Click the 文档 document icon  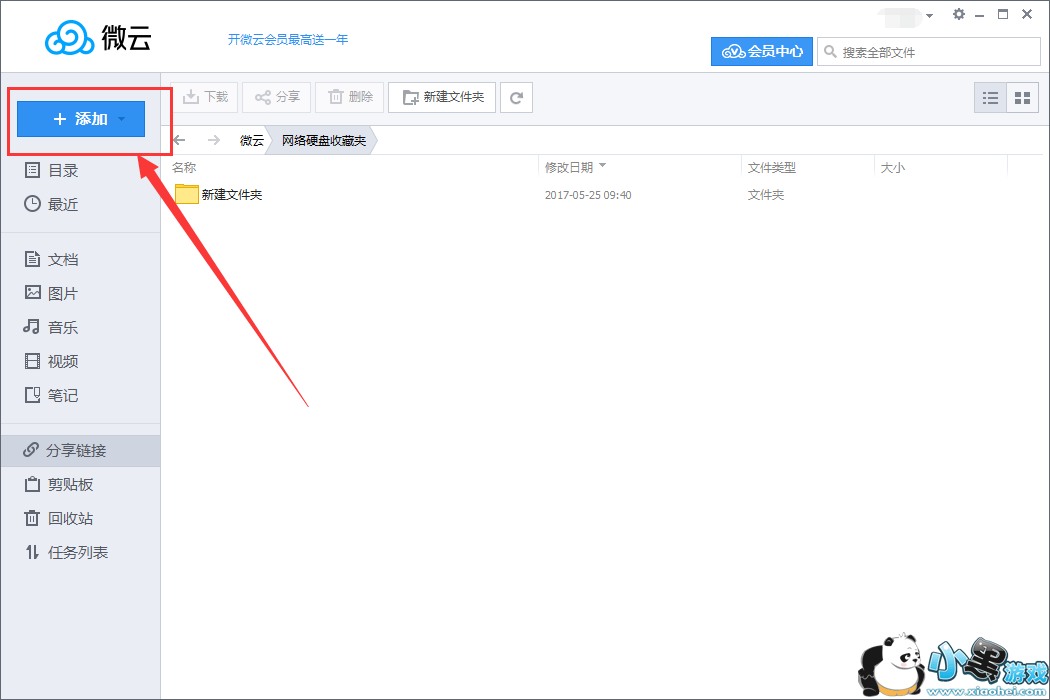point(32,259)
